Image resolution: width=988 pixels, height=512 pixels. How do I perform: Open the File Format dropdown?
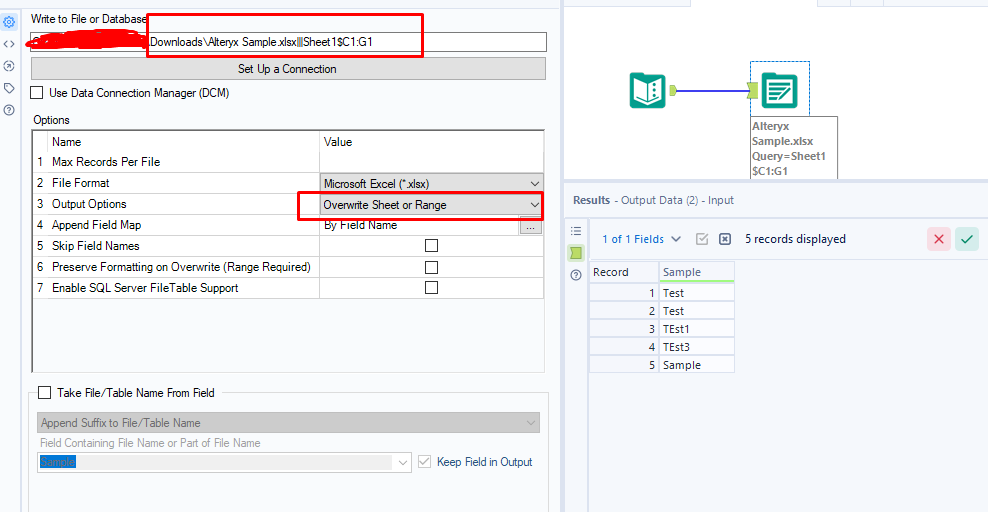[x=432, y=183]
